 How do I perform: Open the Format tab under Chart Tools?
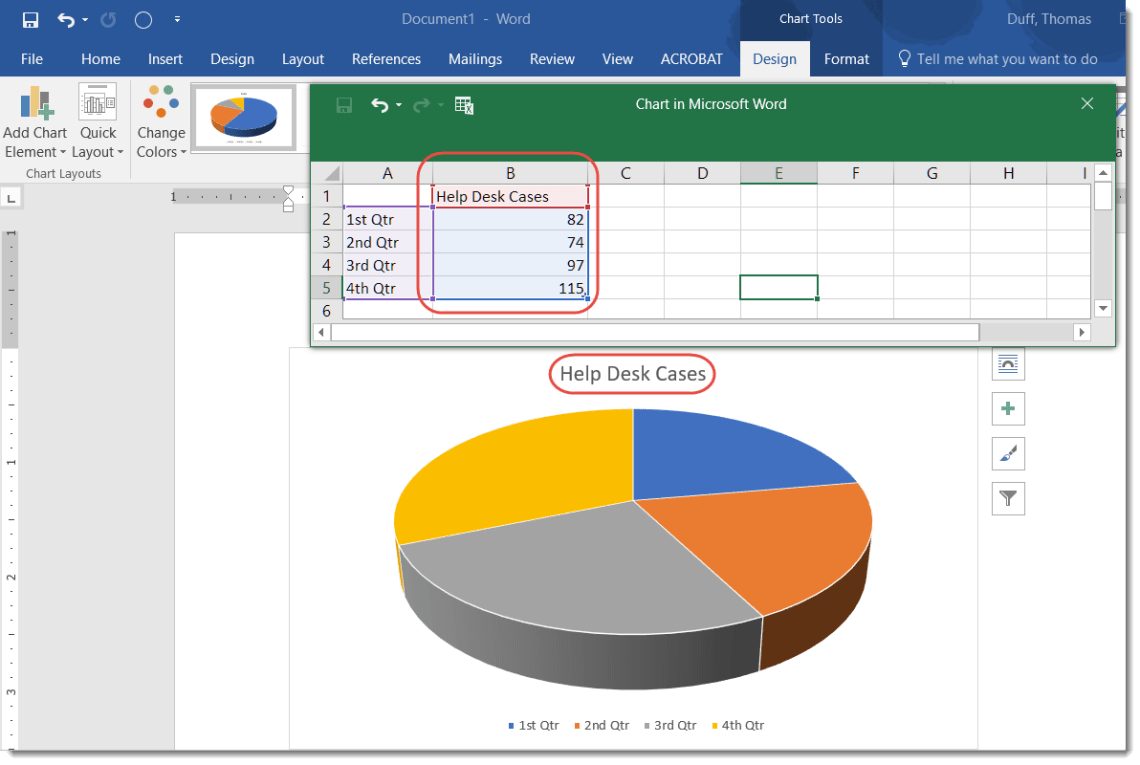tap(846, 59)
